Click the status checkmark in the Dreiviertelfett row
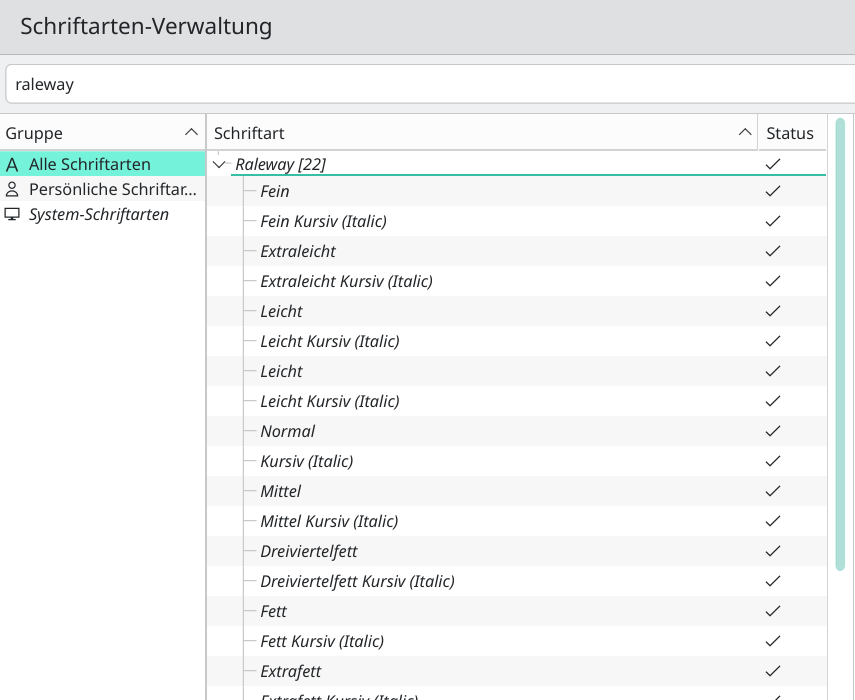The height and width of the screenshot is (700, 855). tap(773, 551)
